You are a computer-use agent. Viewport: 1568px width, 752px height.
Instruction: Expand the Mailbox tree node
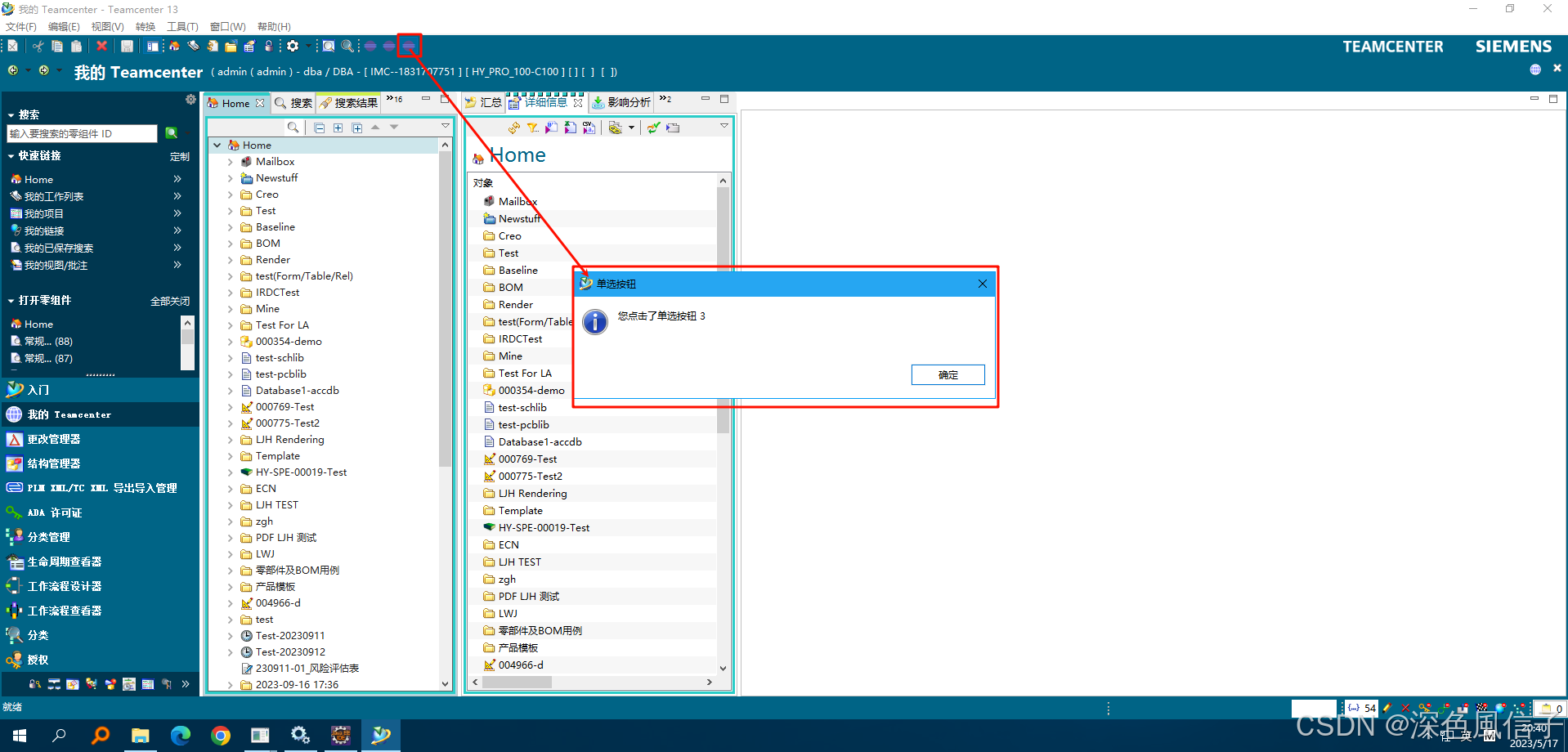pos(230,162)
